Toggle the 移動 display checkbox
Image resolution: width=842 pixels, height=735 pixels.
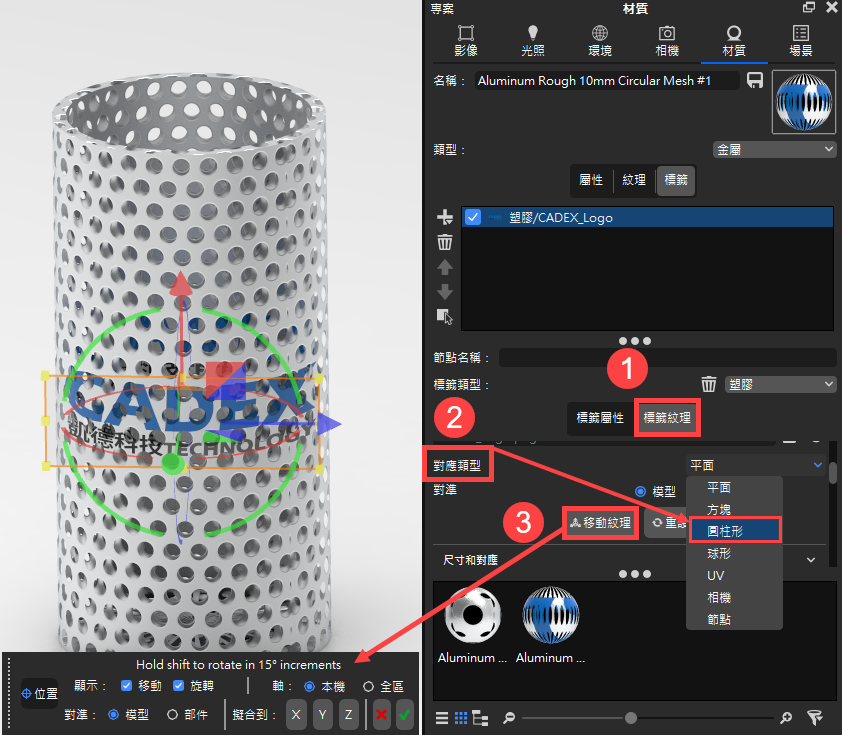pyautogui.click(x=127, y=686)
